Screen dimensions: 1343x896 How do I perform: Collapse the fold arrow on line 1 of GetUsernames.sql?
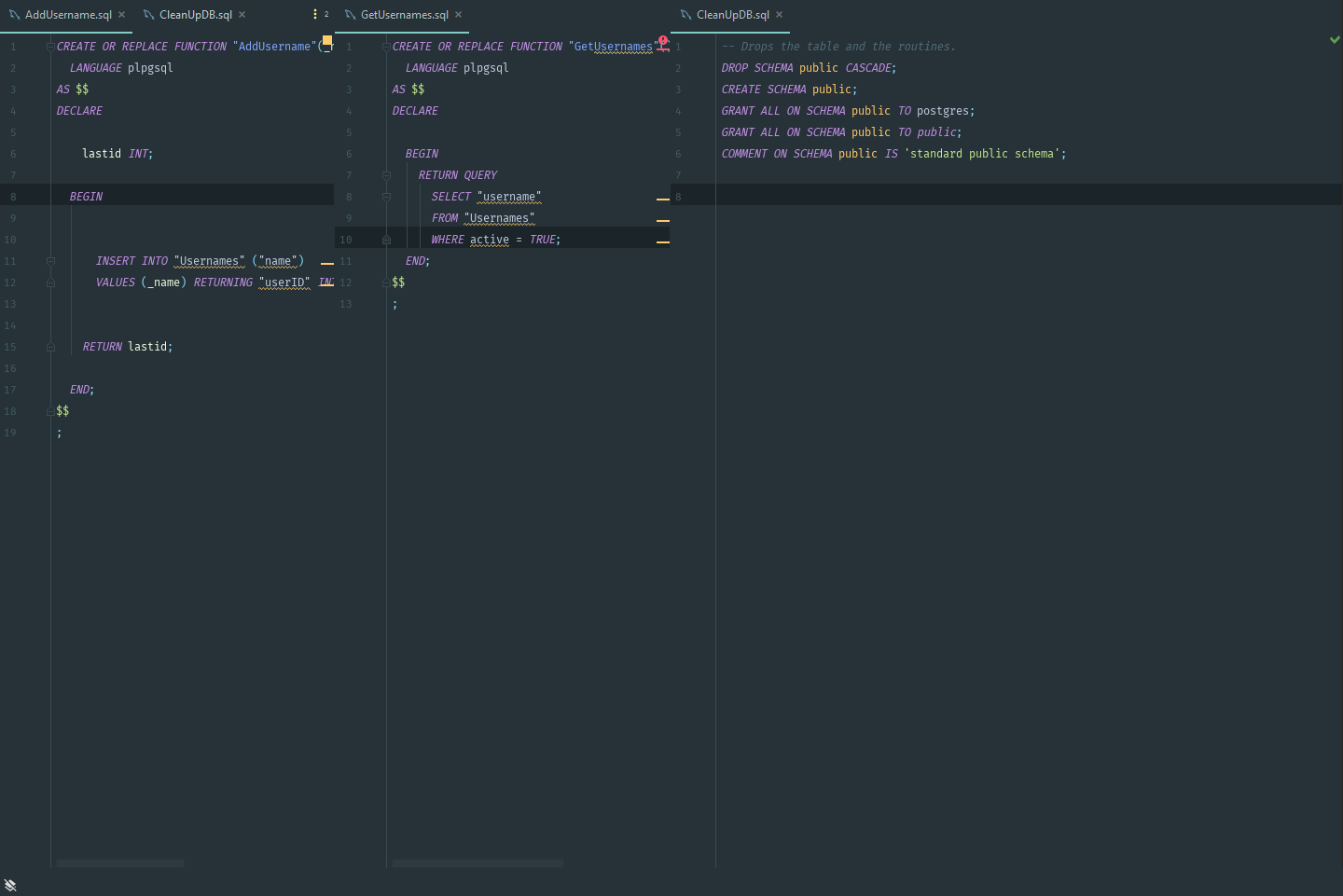pos(386,46)
